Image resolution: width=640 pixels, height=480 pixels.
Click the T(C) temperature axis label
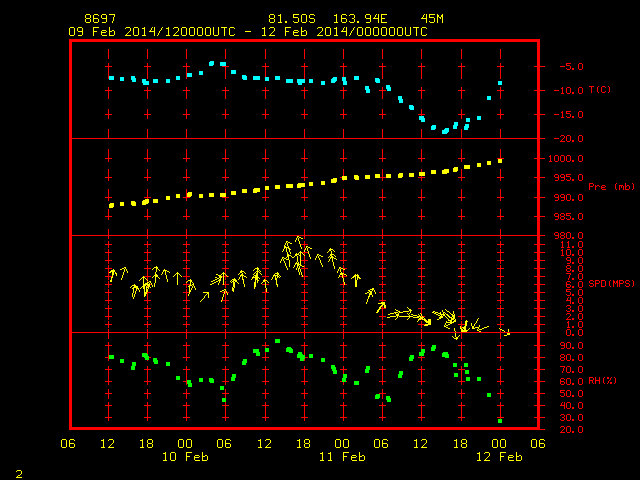600,90
